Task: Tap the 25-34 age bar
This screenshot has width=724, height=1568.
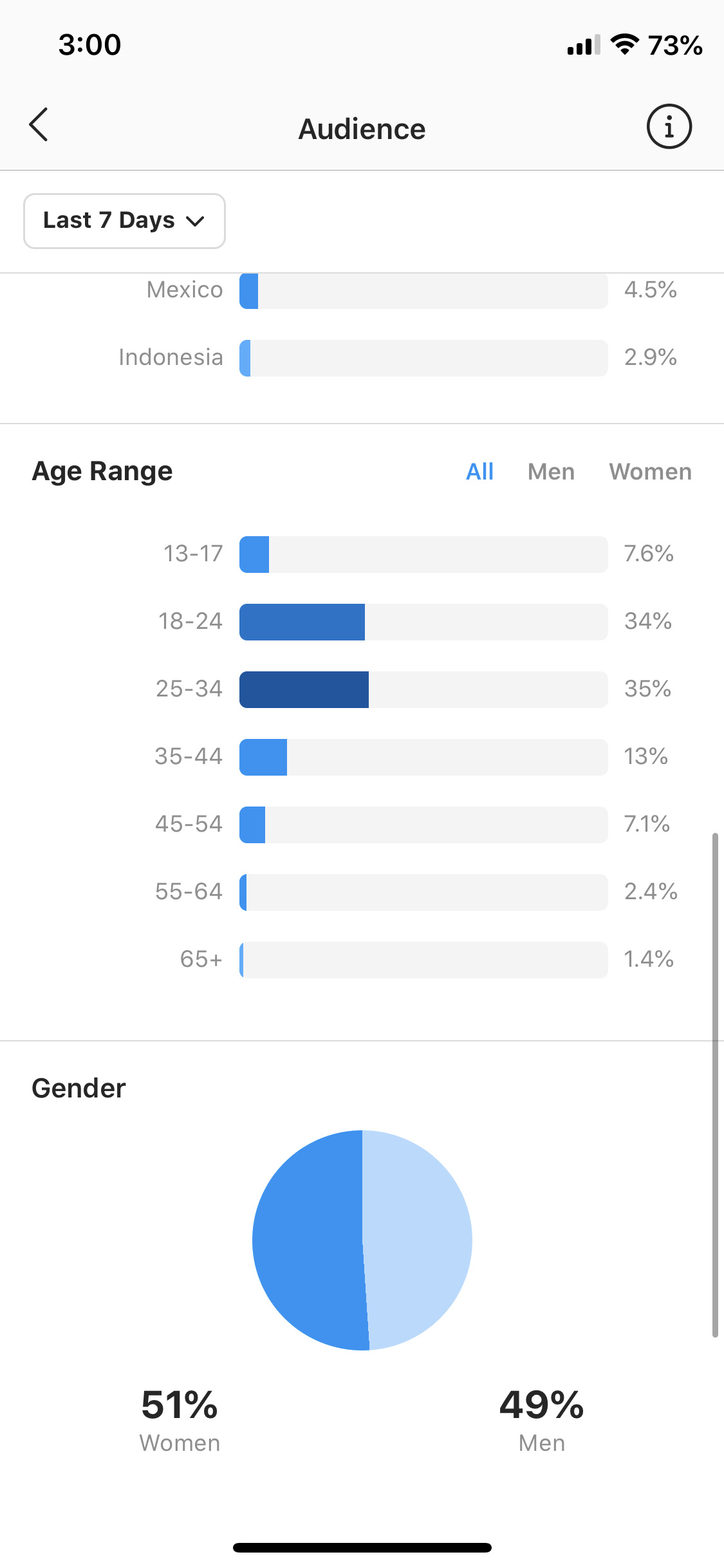Action: click(x=423, y=689)
